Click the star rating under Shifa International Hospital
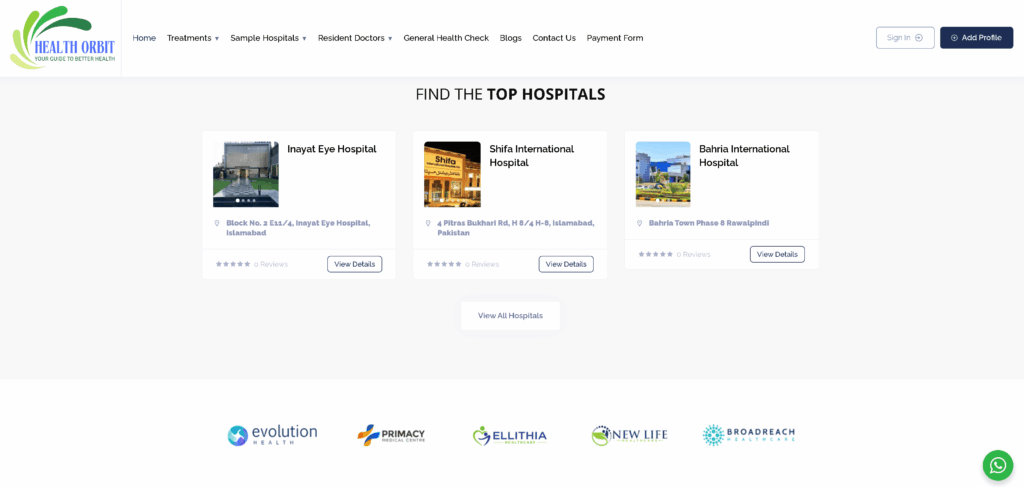The width and height of the screenshot is (1024, 487). 444,264
